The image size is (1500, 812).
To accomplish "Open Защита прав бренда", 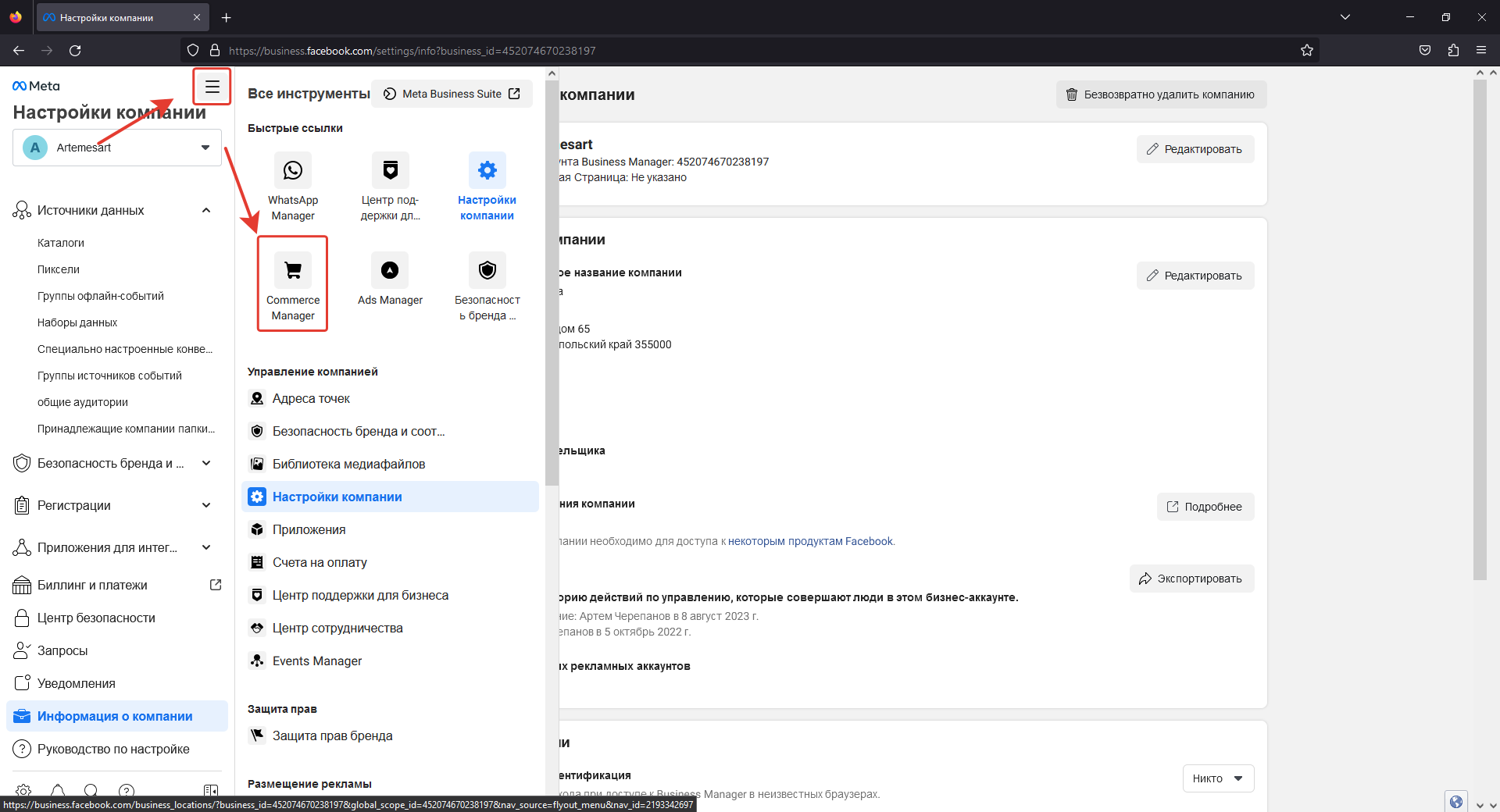I will 390,735.
